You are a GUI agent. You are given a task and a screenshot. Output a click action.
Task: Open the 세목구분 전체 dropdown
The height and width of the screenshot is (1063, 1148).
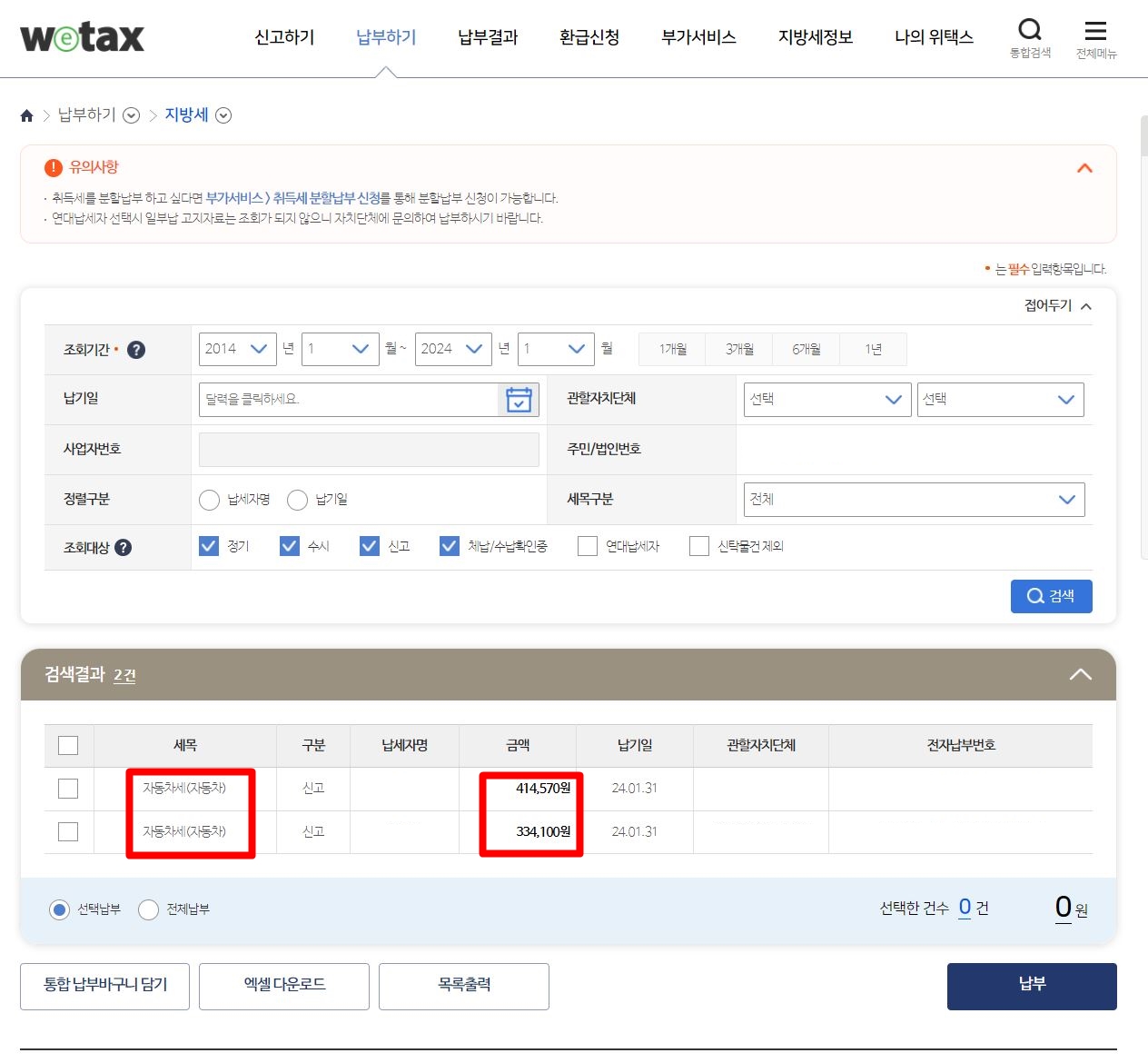(915, 500)
